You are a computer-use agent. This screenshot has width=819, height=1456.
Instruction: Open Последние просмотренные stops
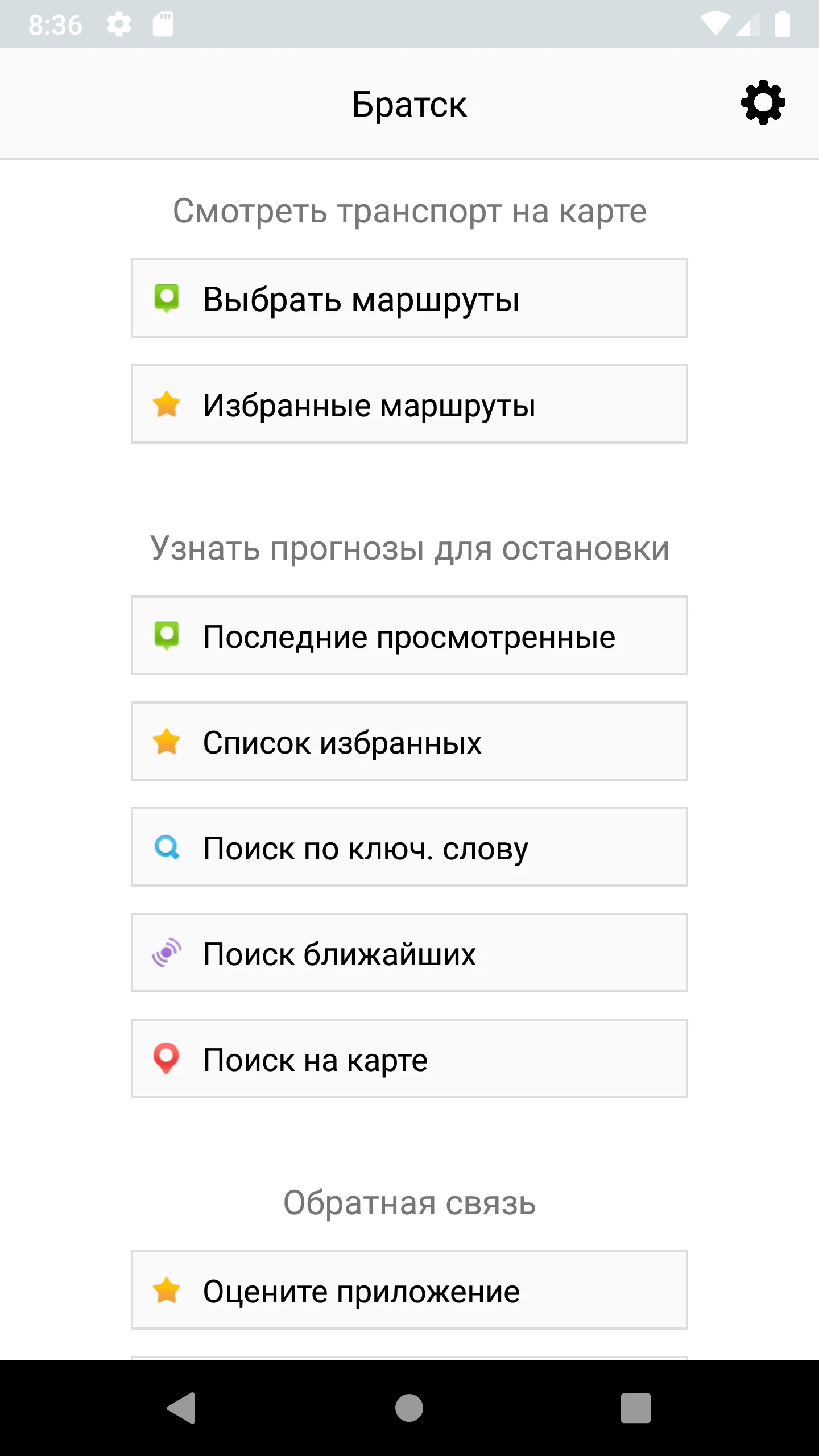click(x=409, y=636)
